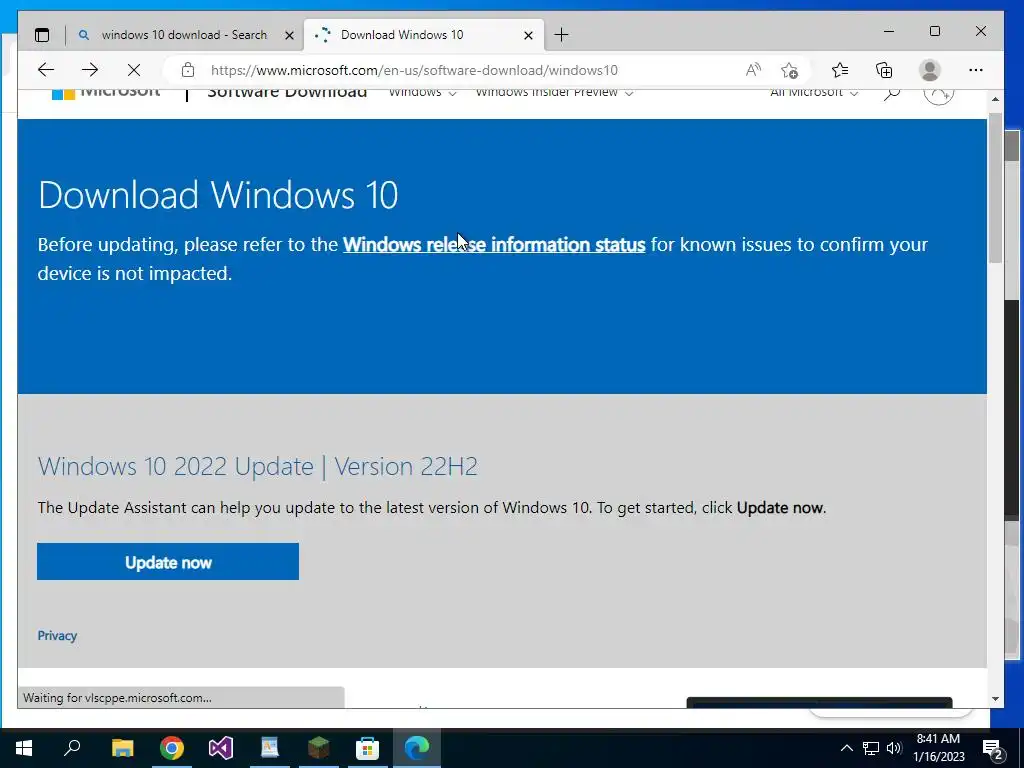Launch Google Chrome from taskbar
Screen dimensions: 1024x768
coord(172,748)
